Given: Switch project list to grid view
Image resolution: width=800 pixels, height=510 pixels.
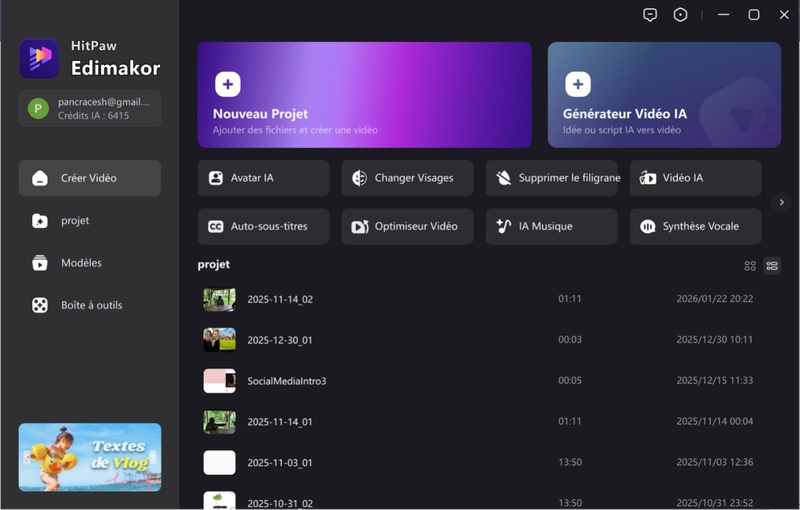Looking at the screenshot, I should (750, 266).
